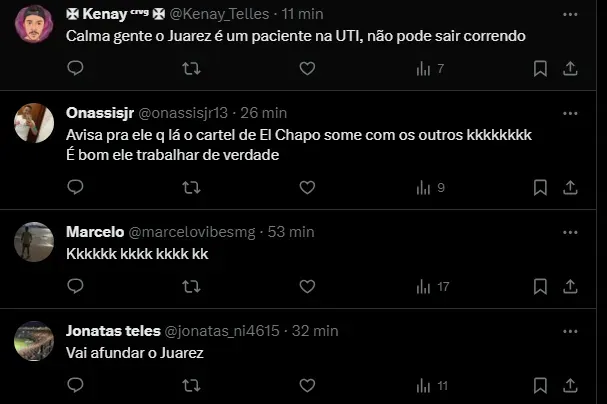Repost Onassisjr's tweet about El Chapo
Screen dimensions: 607x404
pos(191,188)
